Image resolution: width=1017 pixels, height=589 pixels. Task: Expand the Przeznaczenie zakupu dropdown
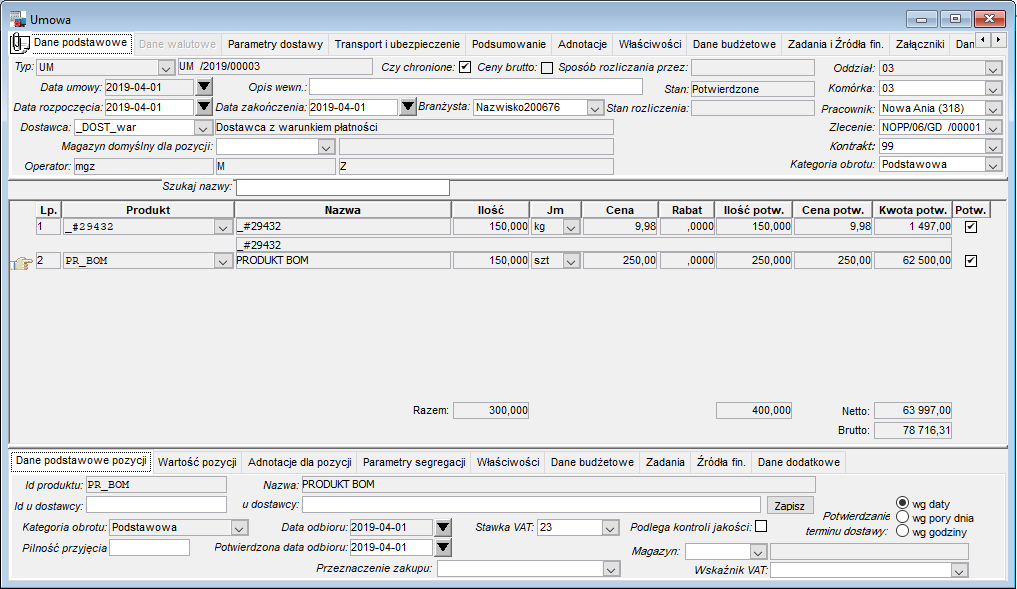[x=610, y=570]
